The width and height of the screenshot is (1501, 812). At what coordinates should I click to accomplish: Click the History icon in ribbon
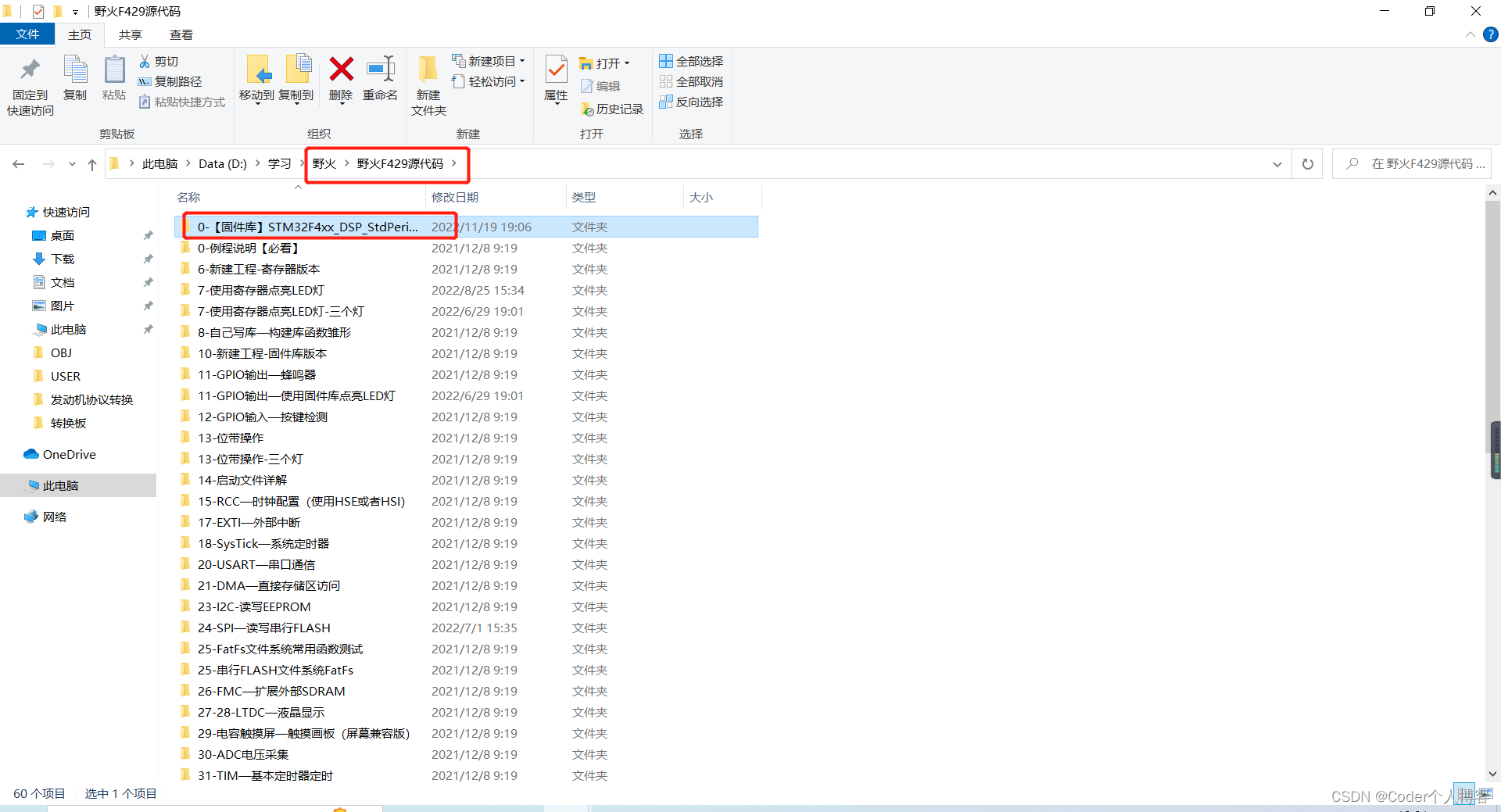click(x=587, y=109)
